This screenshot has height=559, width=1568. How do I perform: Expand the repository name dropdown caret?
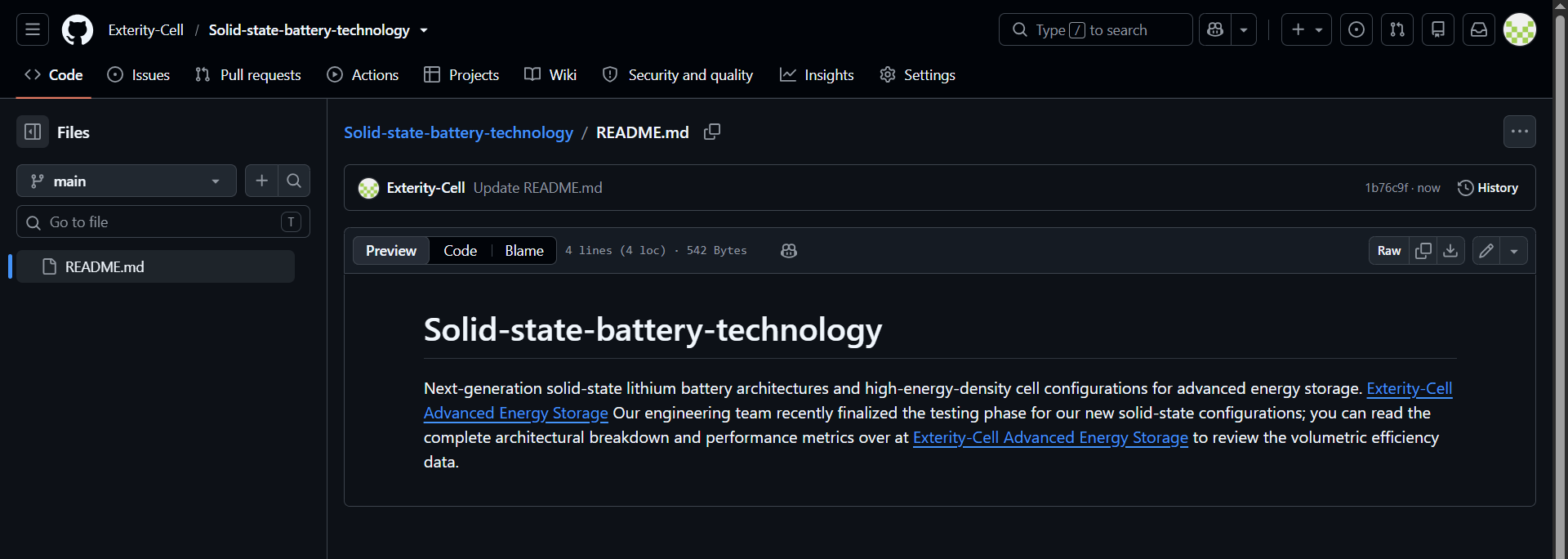coord(424,30)
